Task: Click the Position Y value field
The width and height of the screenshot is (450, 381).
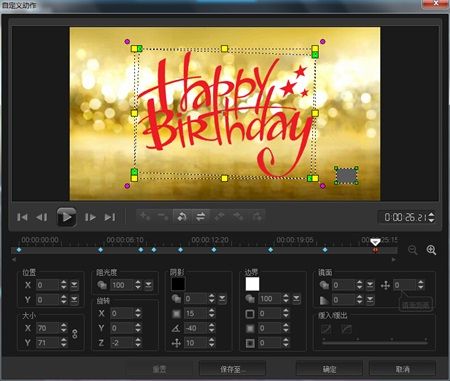Action: coord(48,300)
